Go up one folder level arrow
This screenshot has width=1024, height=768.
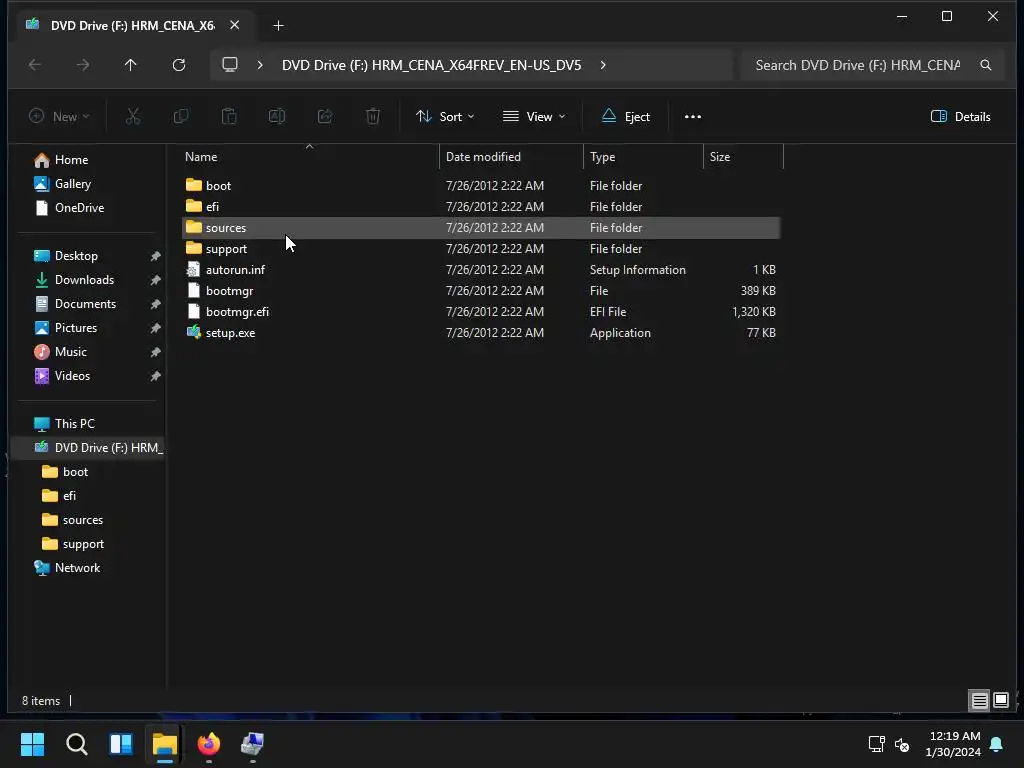click(131, 65)
